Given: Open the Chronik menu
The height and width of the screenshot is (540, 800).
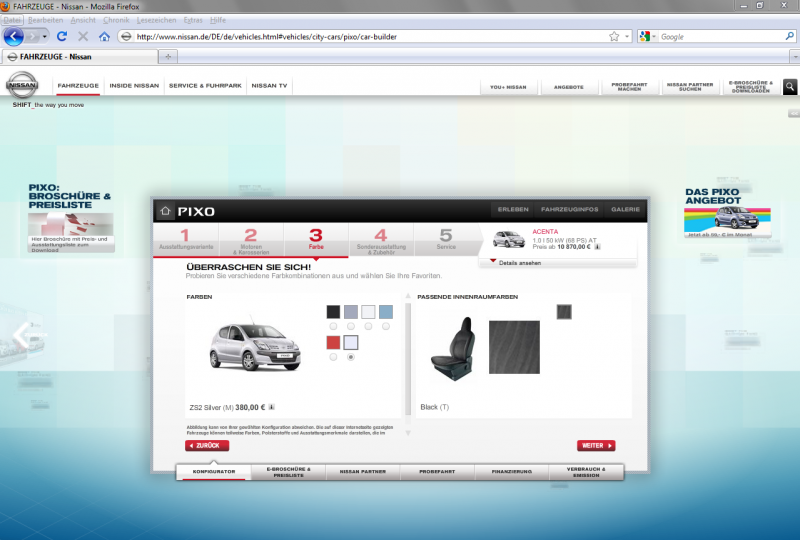Looking at the screenshot, I should coord(116,20).
